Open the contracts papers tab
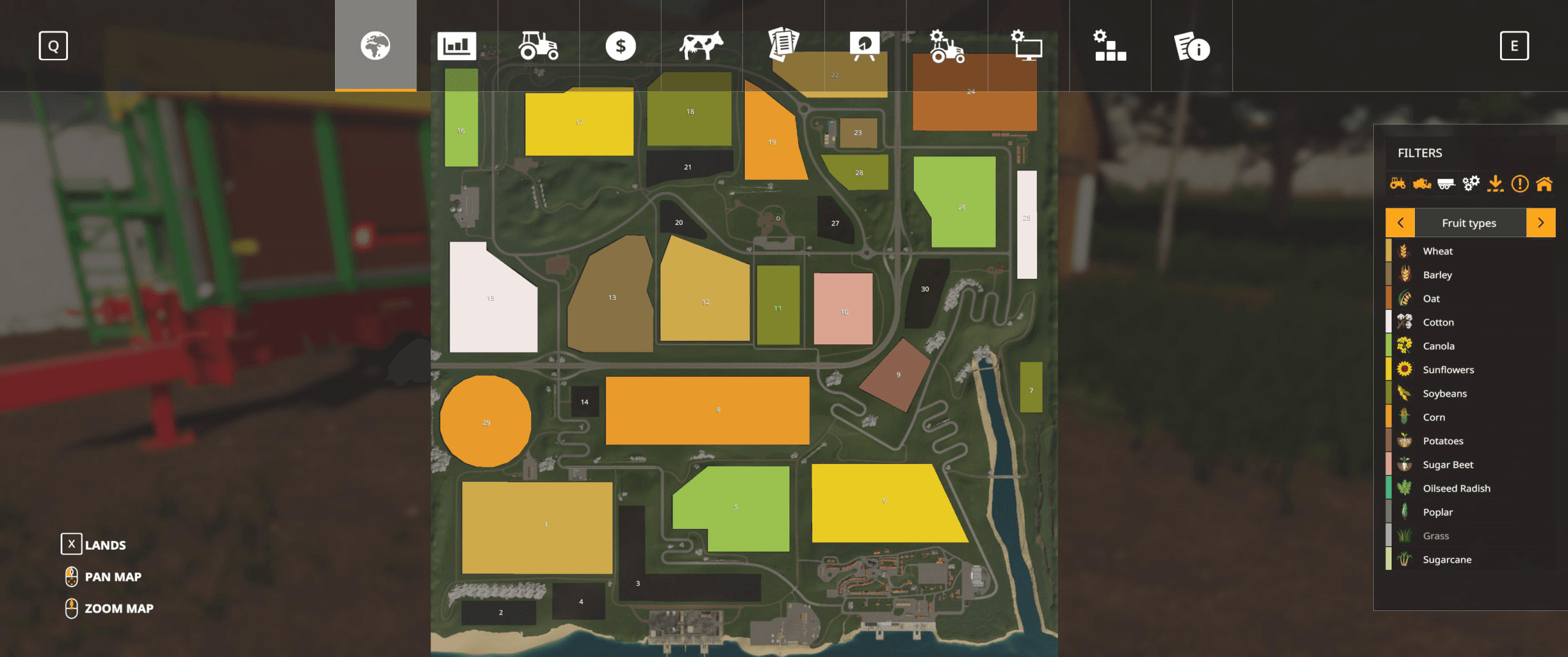 click(x=783, y=46)
